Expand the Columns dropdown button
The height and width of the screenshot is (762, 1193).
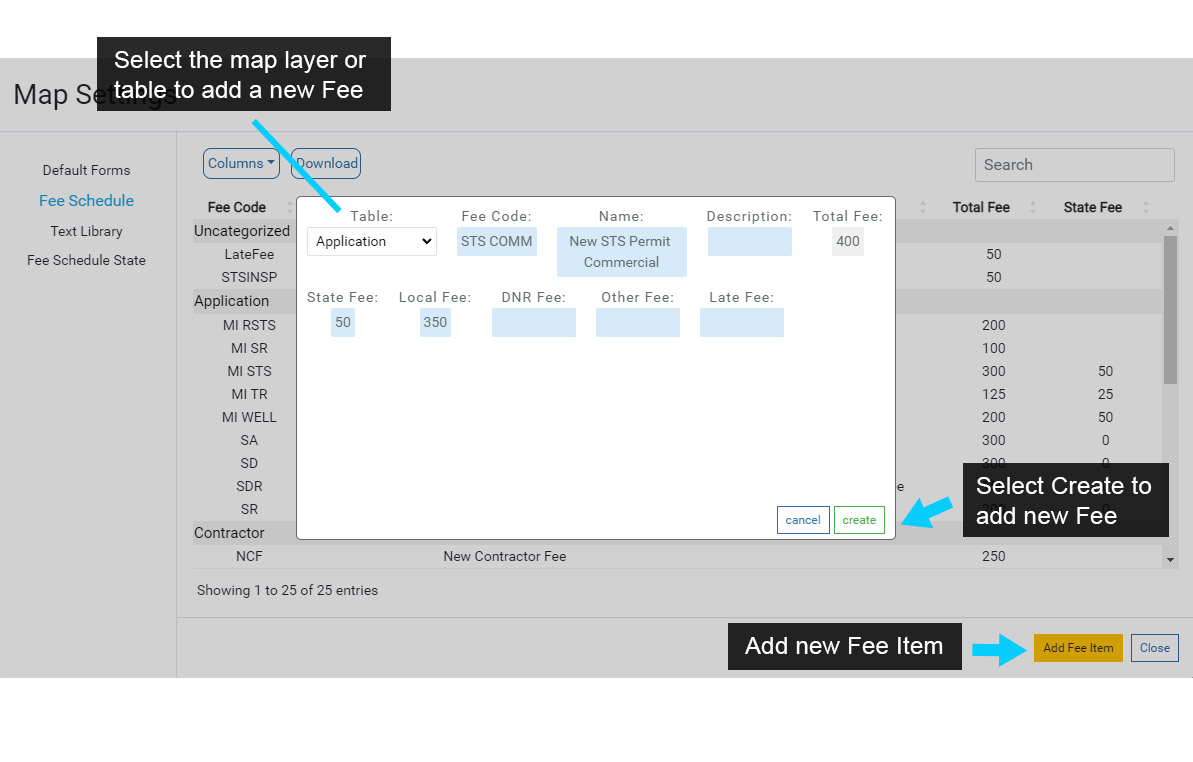click(x=241, y=164)
